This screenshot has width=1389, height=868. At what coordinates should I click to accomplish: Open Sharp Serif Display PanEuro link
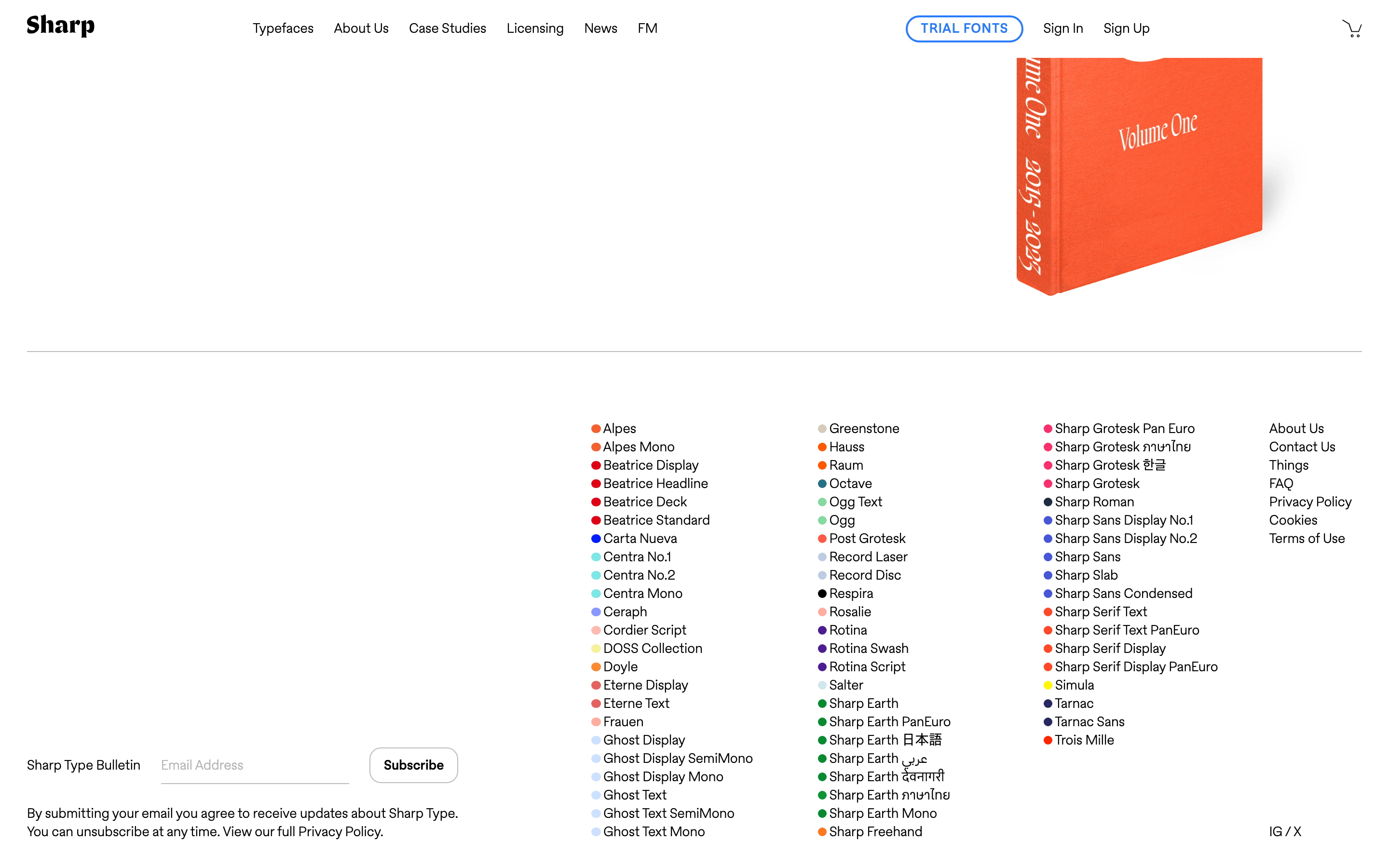click(x=1136, y=666)
